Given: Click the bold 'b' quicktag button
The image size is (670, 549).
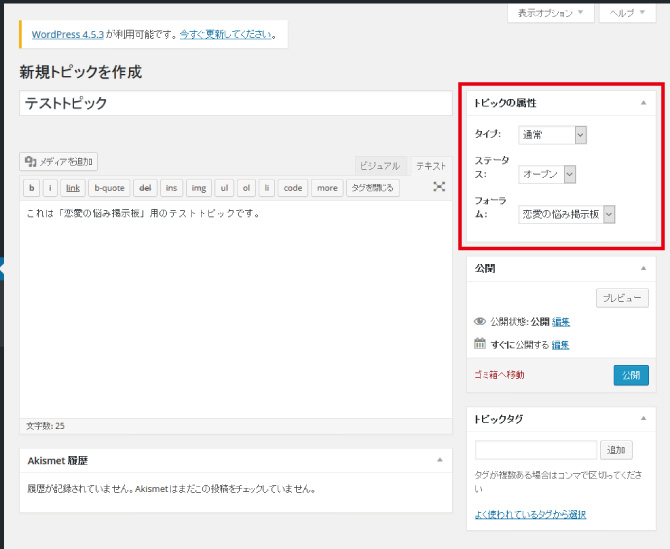Looking at the screenshot, I should (x=32, y=188).
